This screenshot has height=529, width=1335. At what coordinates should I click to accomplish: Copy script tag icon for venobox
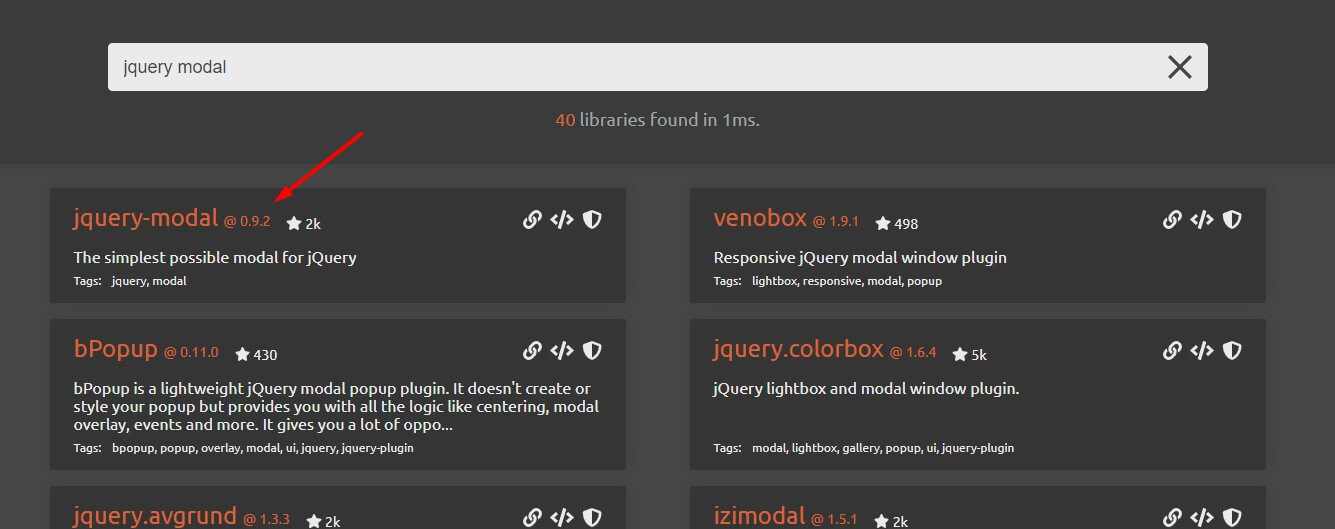coord(1202,220)
